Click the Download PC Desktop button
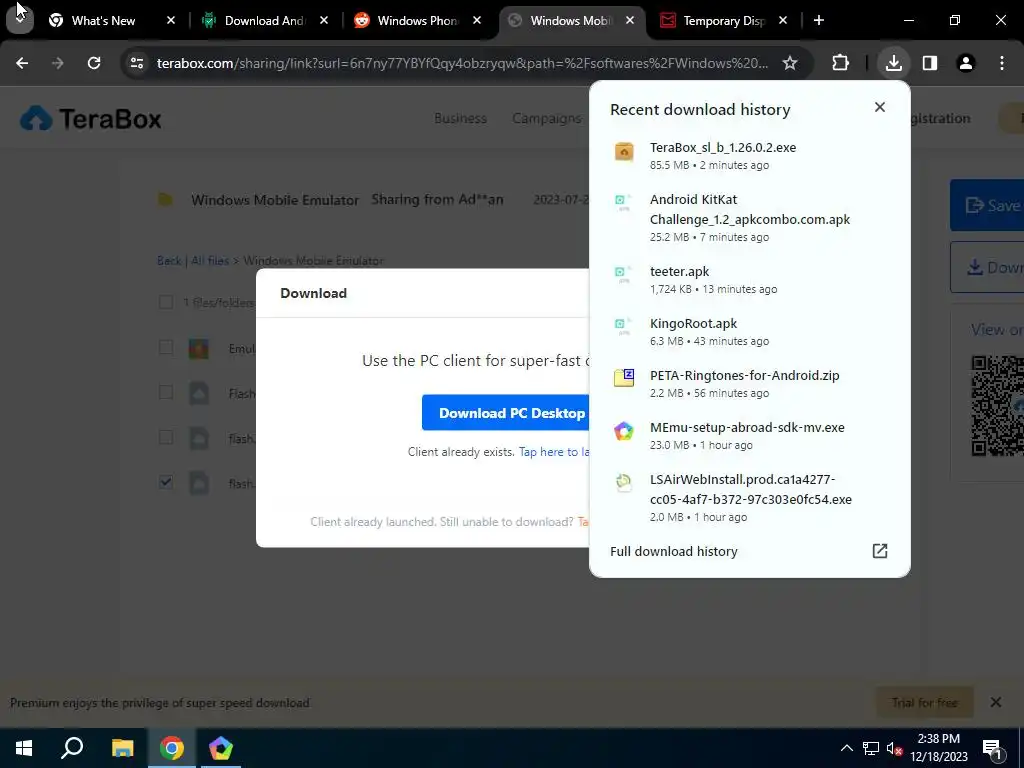 click(505, 413)
